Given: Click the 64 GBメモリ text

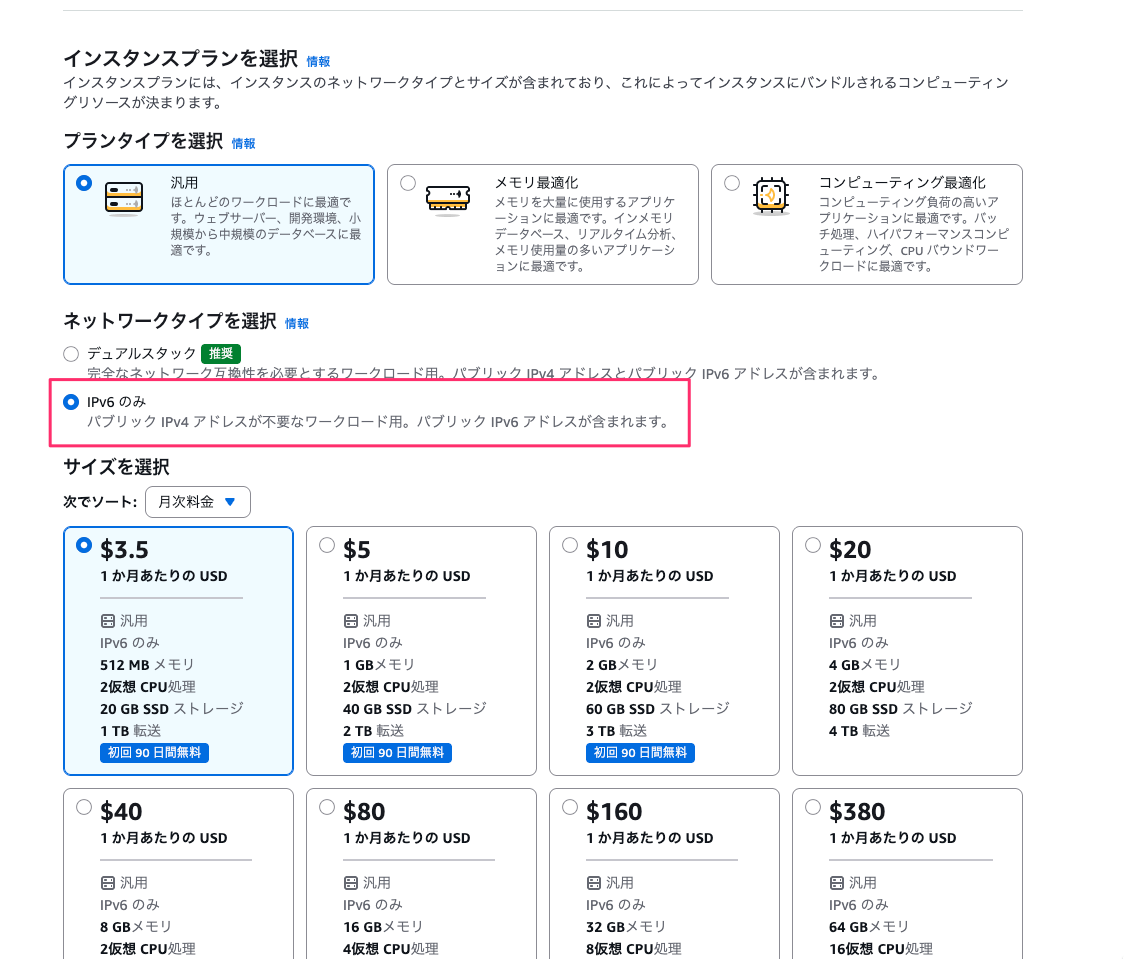Looking at the screenshot, I should pyautogui.click(x=869, y=927).
